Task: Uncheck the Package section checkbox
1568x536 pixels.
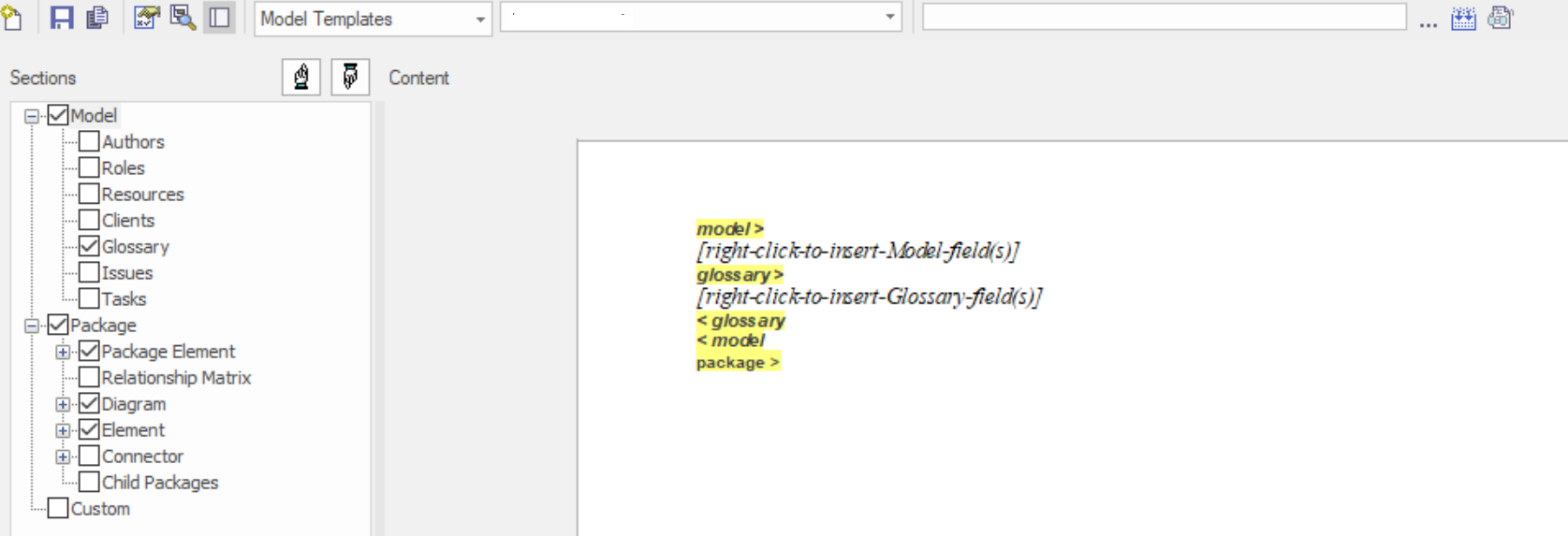Action: pos(58,325)
